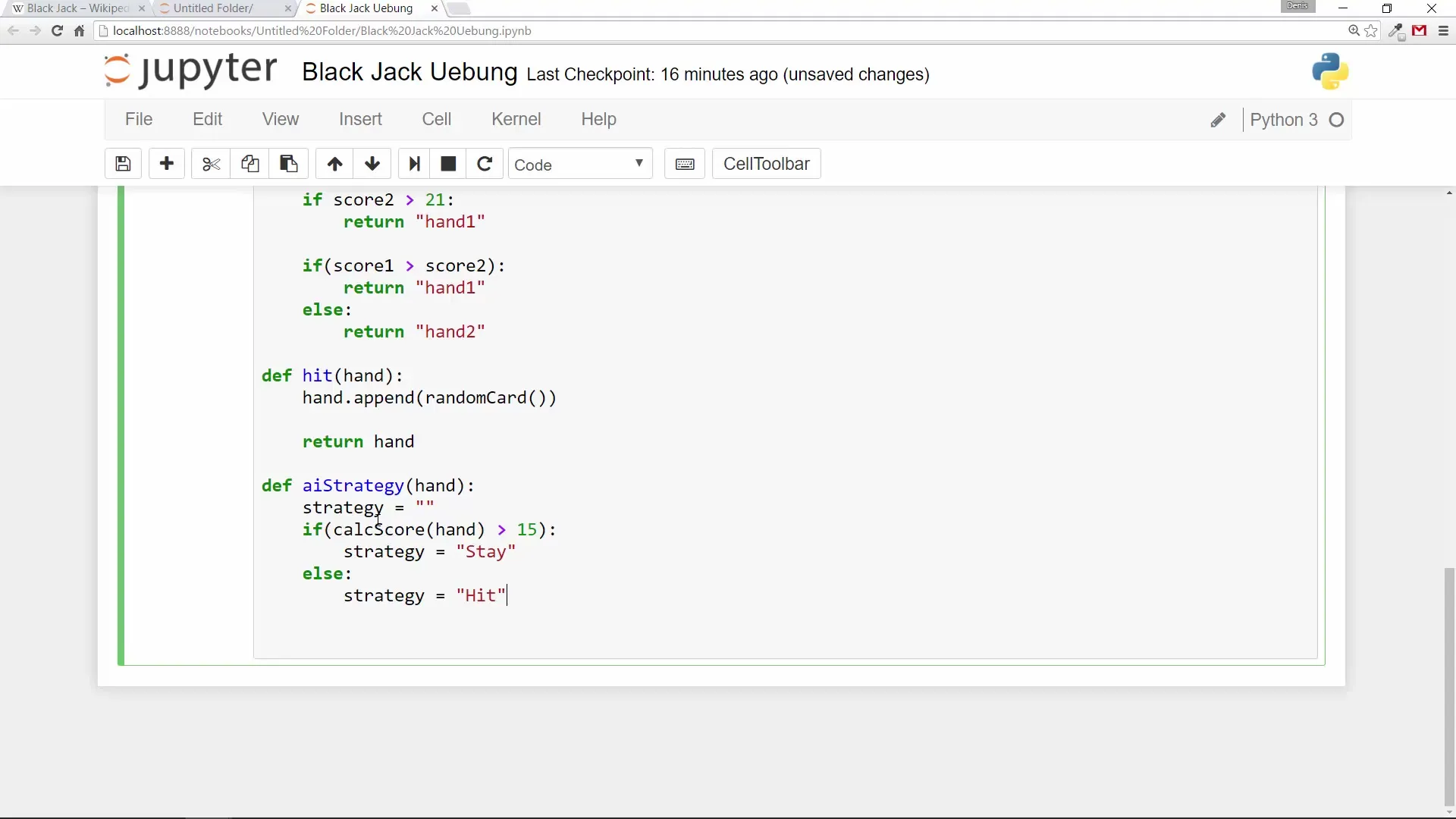Click the browser address bar URL
This screenshot has width=1456, height=819.
(x=322, y=31)
